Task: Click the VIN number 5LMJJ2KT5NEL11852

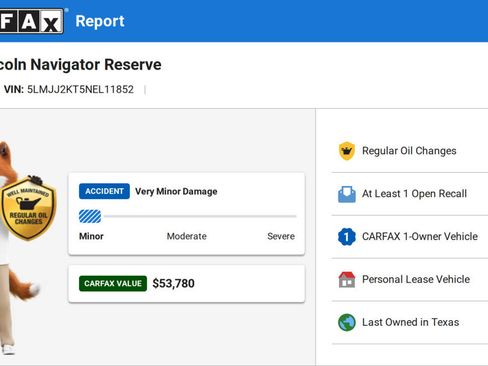Action: [80, 89]
